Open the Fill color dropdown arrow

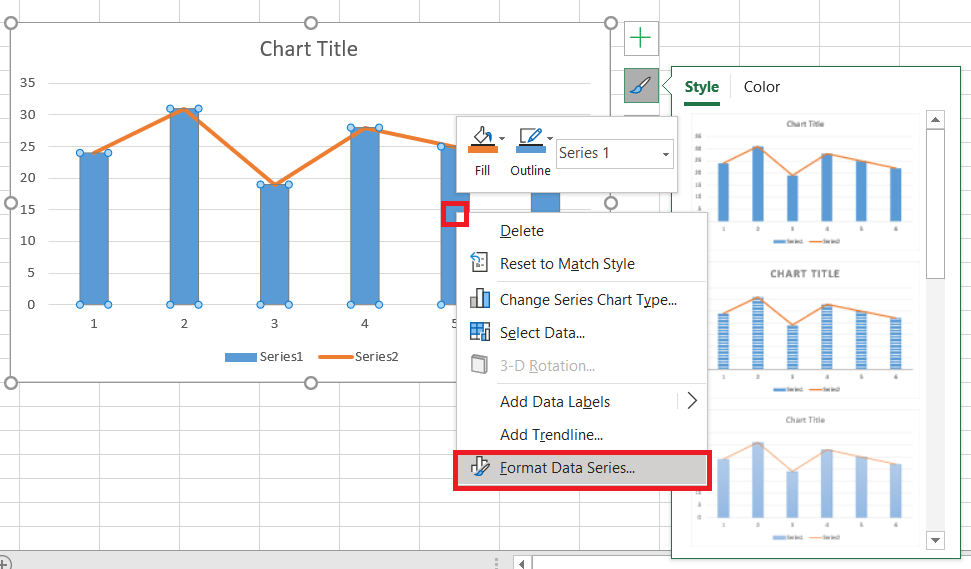coord(502,138)
